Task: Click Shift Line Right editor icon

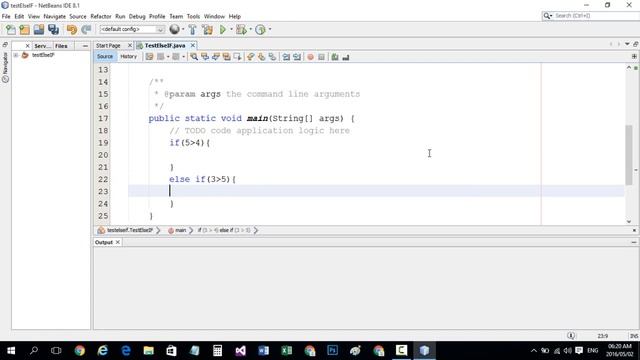Action: tap(297, 57)
